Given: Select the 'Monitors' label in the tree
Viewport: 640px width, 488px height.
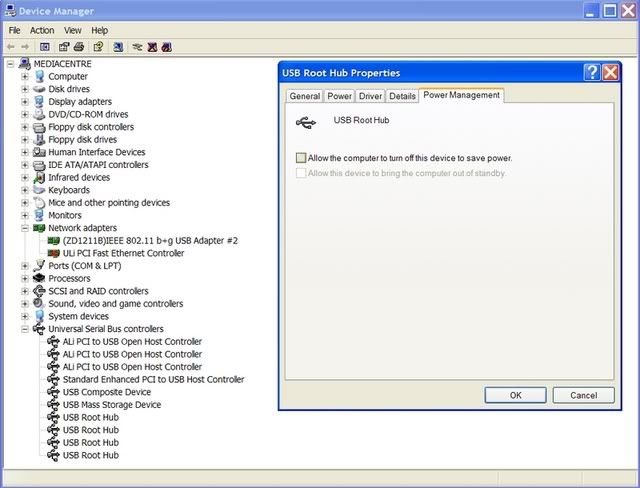Looking at the screenshot, I should click(65, 215).
